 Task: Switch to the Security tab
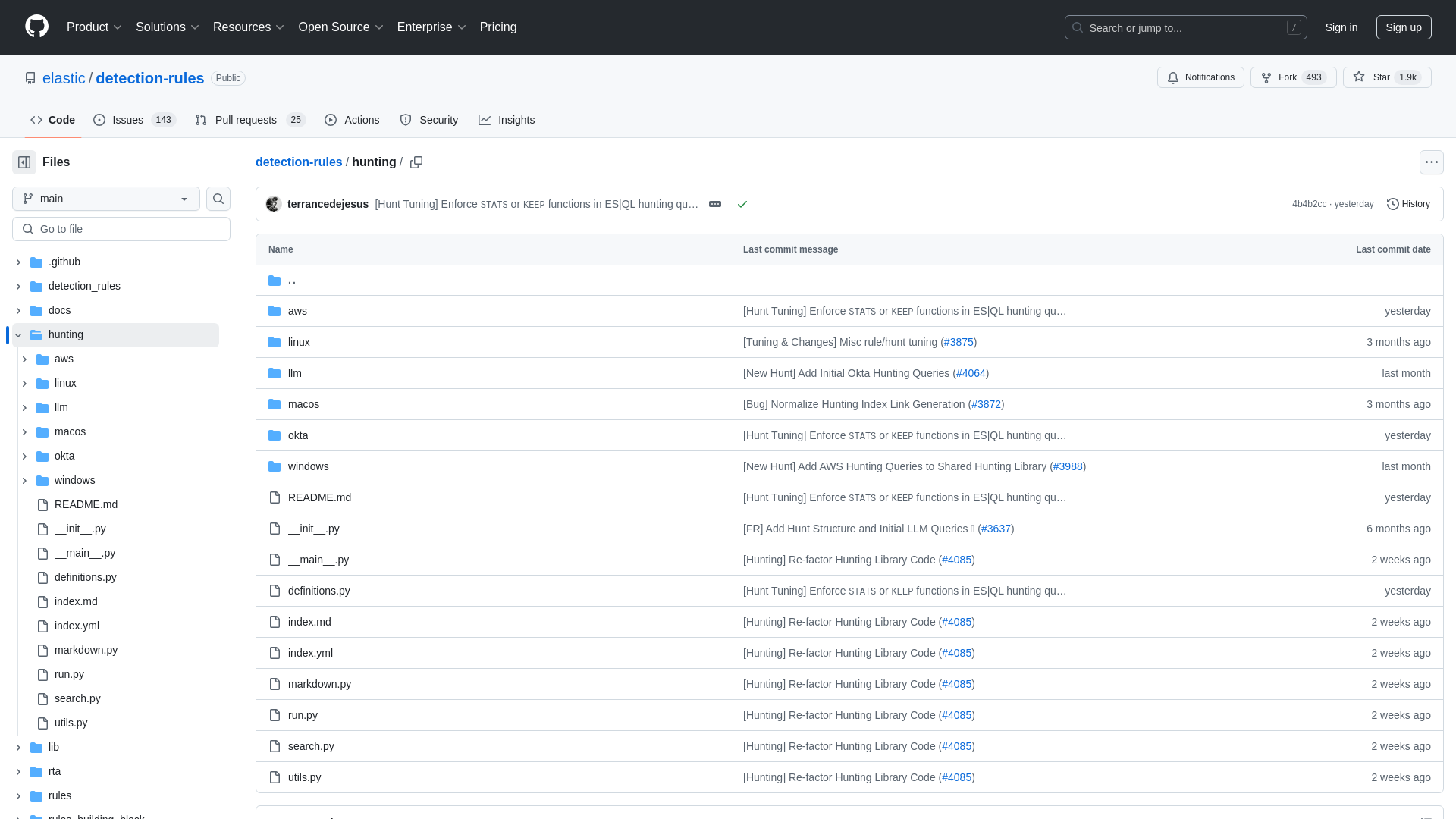point(429,120)
